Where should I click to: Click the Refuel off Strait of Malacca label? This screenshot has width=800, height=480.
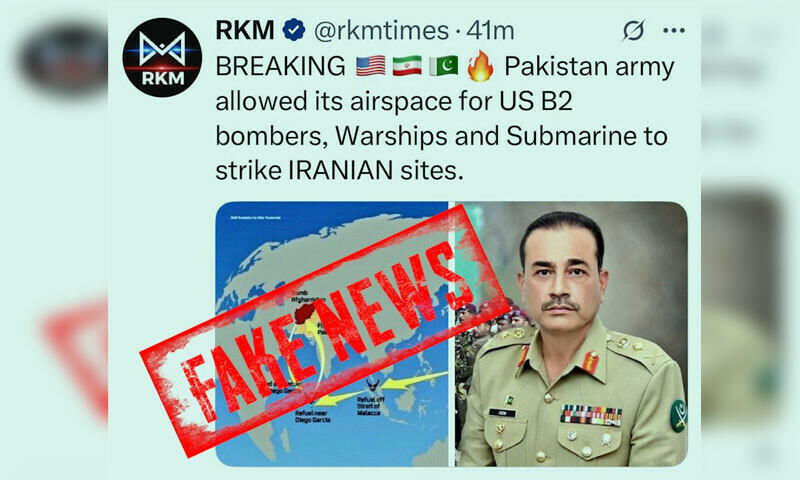pos(369,406)
